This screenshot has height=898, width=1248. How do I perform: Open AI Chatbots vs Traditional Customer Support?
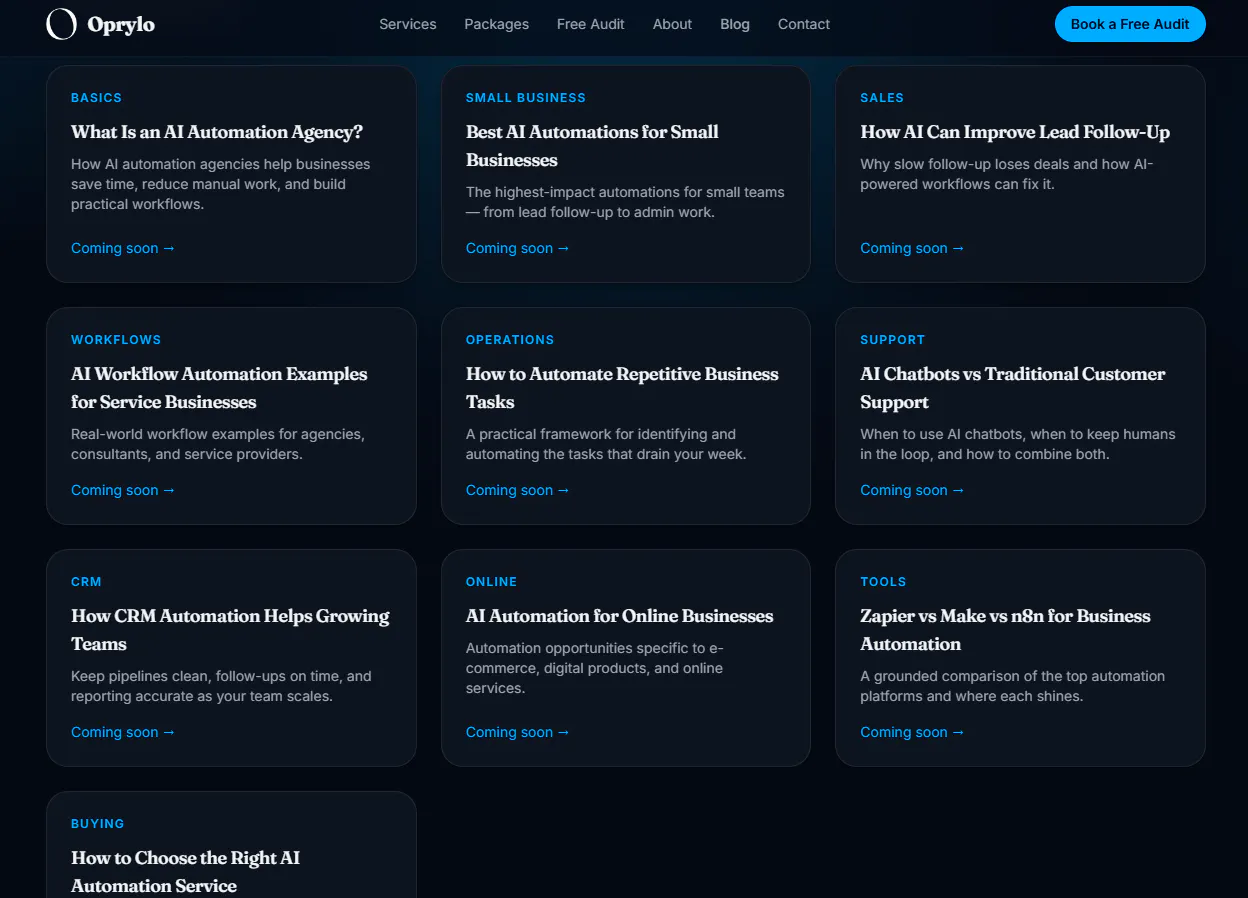[1013, 388]
